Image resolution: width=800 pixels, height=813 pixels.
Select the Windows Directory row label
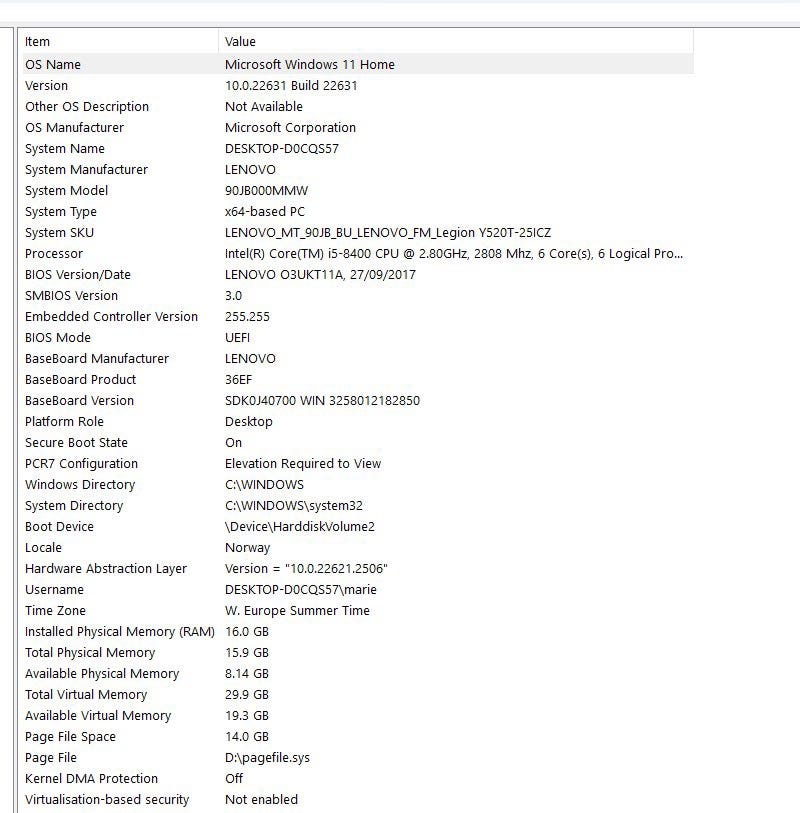coord(80,484)
